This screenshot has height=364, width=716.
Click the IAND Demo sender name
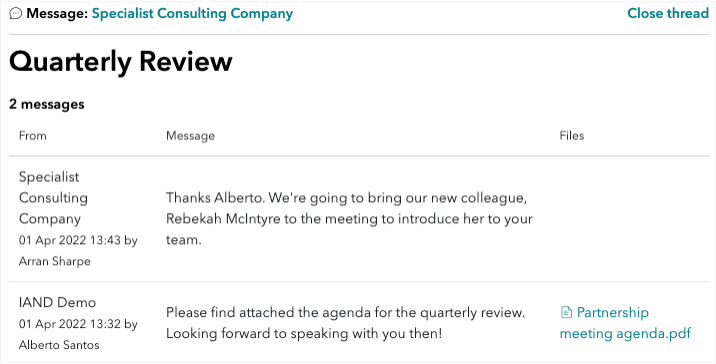coord(58,302)
